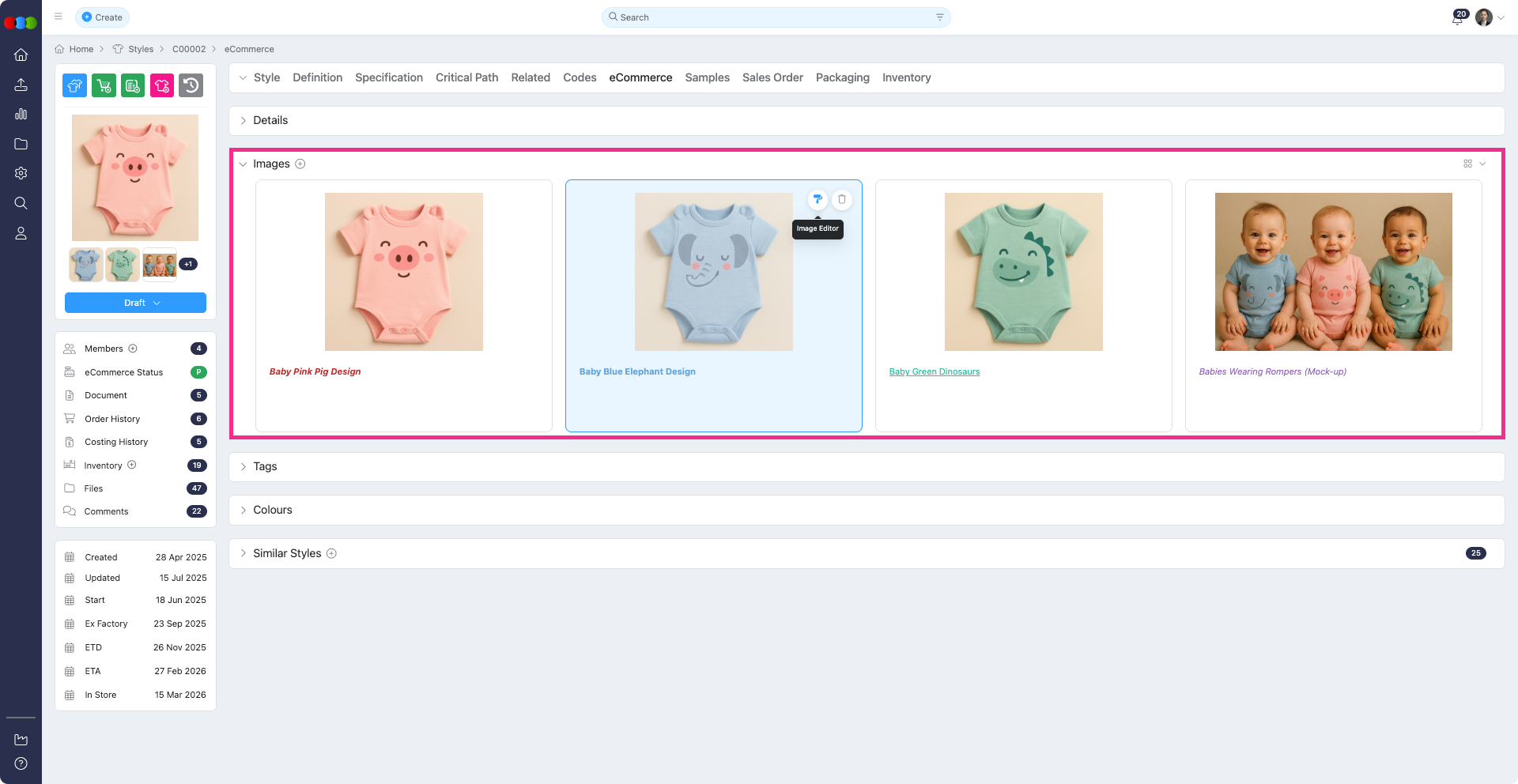
Task: Click the Baby Green Dinosaurs link
Action: point(934,371)
